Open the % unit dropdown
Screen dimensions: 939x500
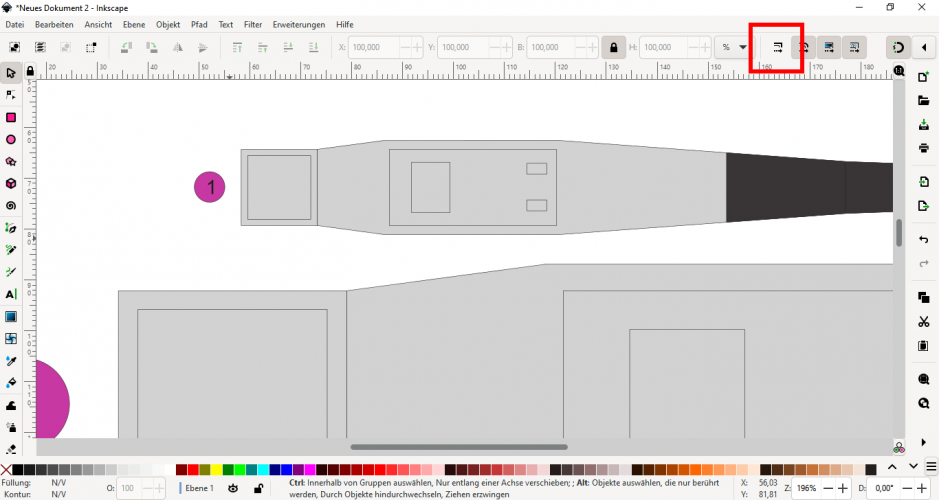734,47
